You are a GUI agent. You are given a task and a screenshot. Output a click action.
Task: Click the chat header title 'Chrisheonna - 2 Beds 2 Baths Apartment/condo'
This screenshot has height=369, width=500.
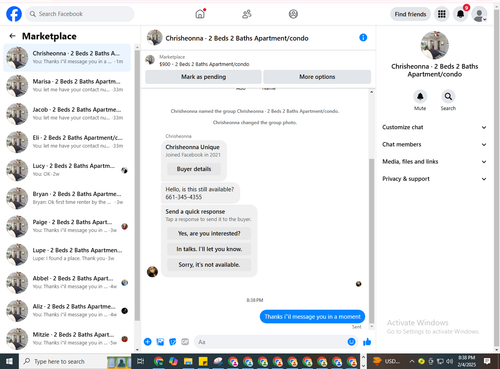click(237, 38)
